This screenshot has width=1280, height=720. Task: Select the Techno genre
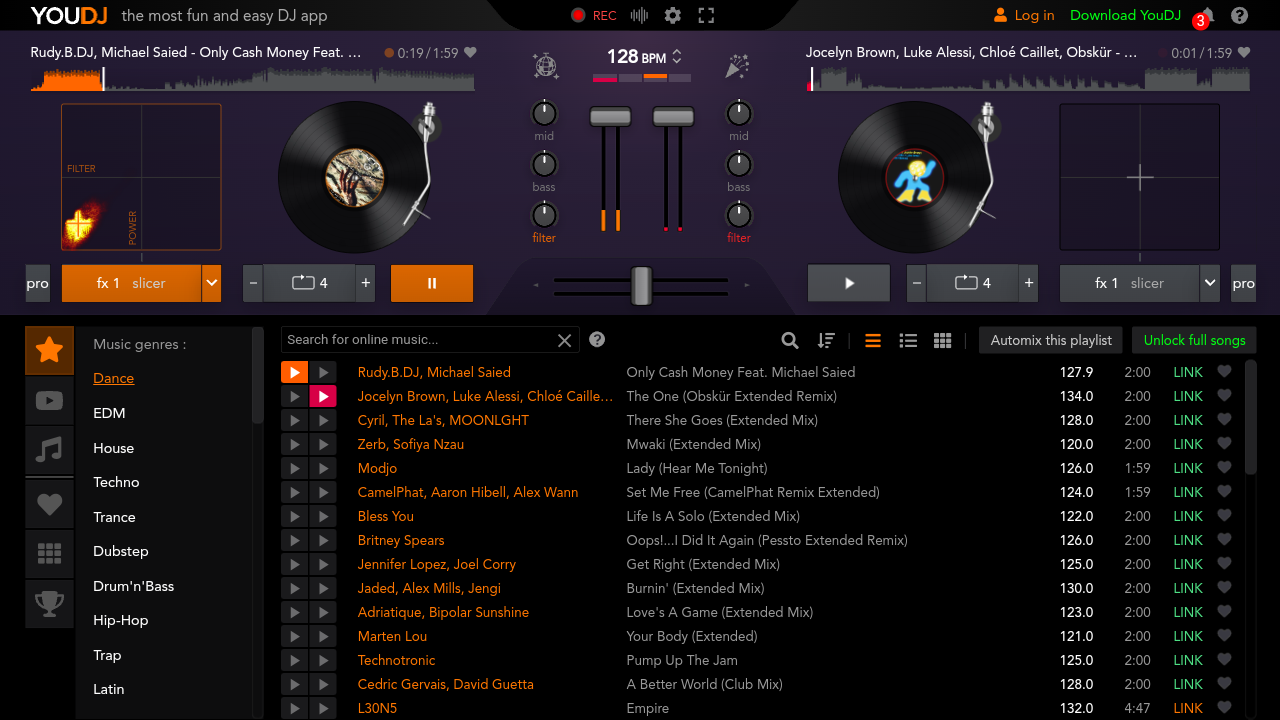pyautogui.click(x=115, y=482)
